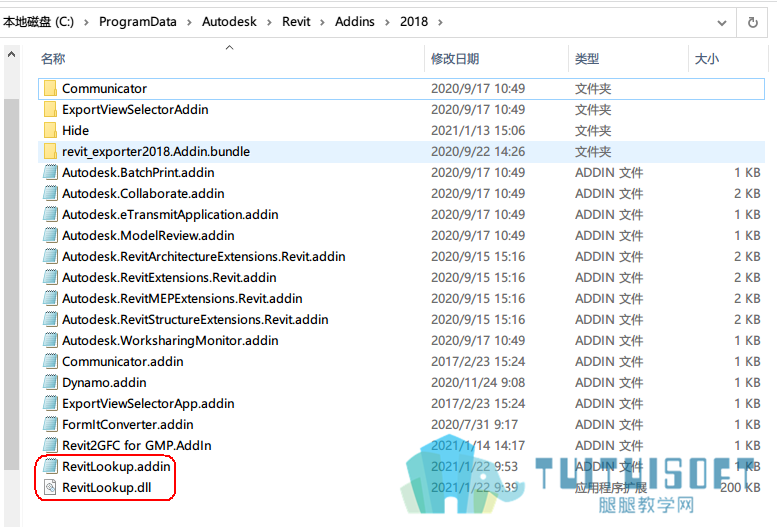Image resolution: width=777 pixels, height=527 pixels.
Task: Click the Autodesk.Collaborate.addin file icon
Action: [x=50, y=193]
